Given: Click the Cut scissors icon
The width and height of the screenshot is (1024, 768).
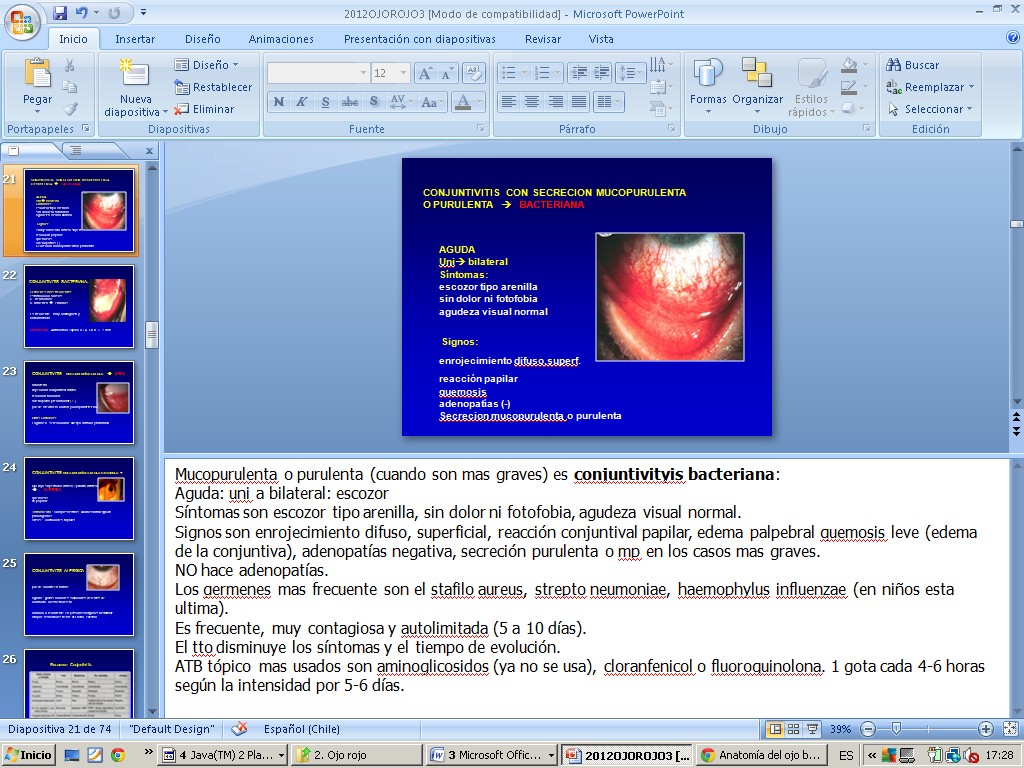Looking at the screenshot, I should (x=70, y=65).
